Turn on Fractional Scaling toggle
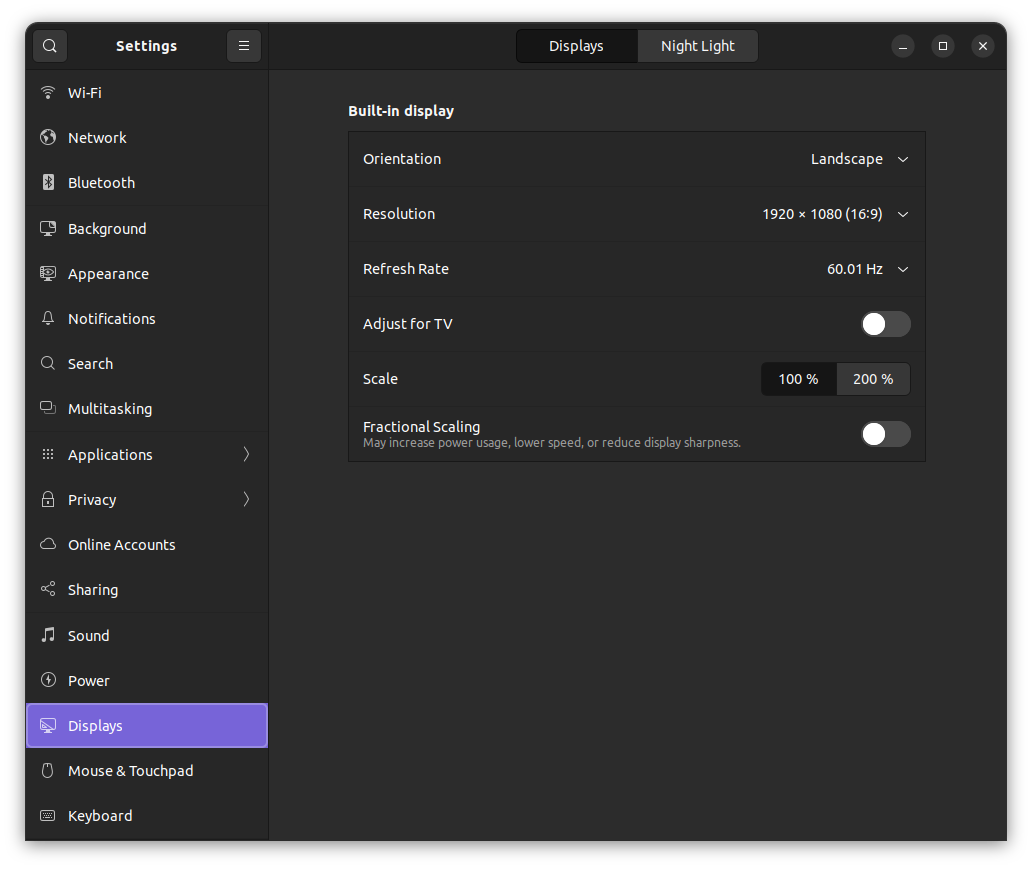1032x869 pixels. (886, 434)
